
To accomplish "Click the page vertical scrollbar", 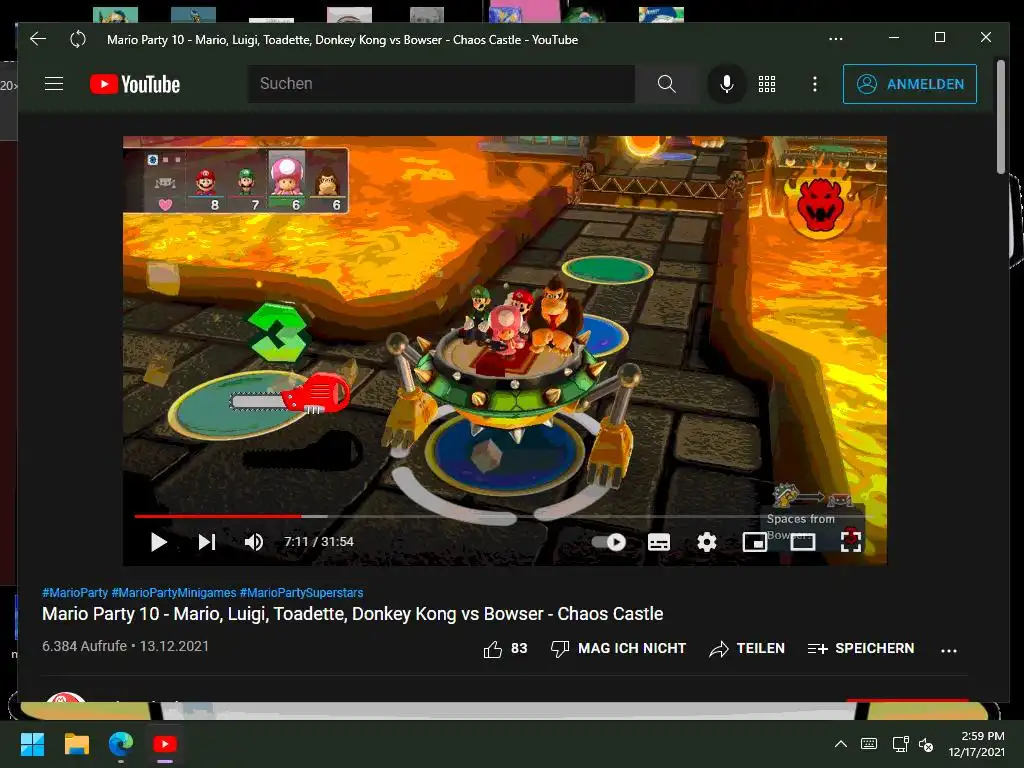I will pos(1000,118).
